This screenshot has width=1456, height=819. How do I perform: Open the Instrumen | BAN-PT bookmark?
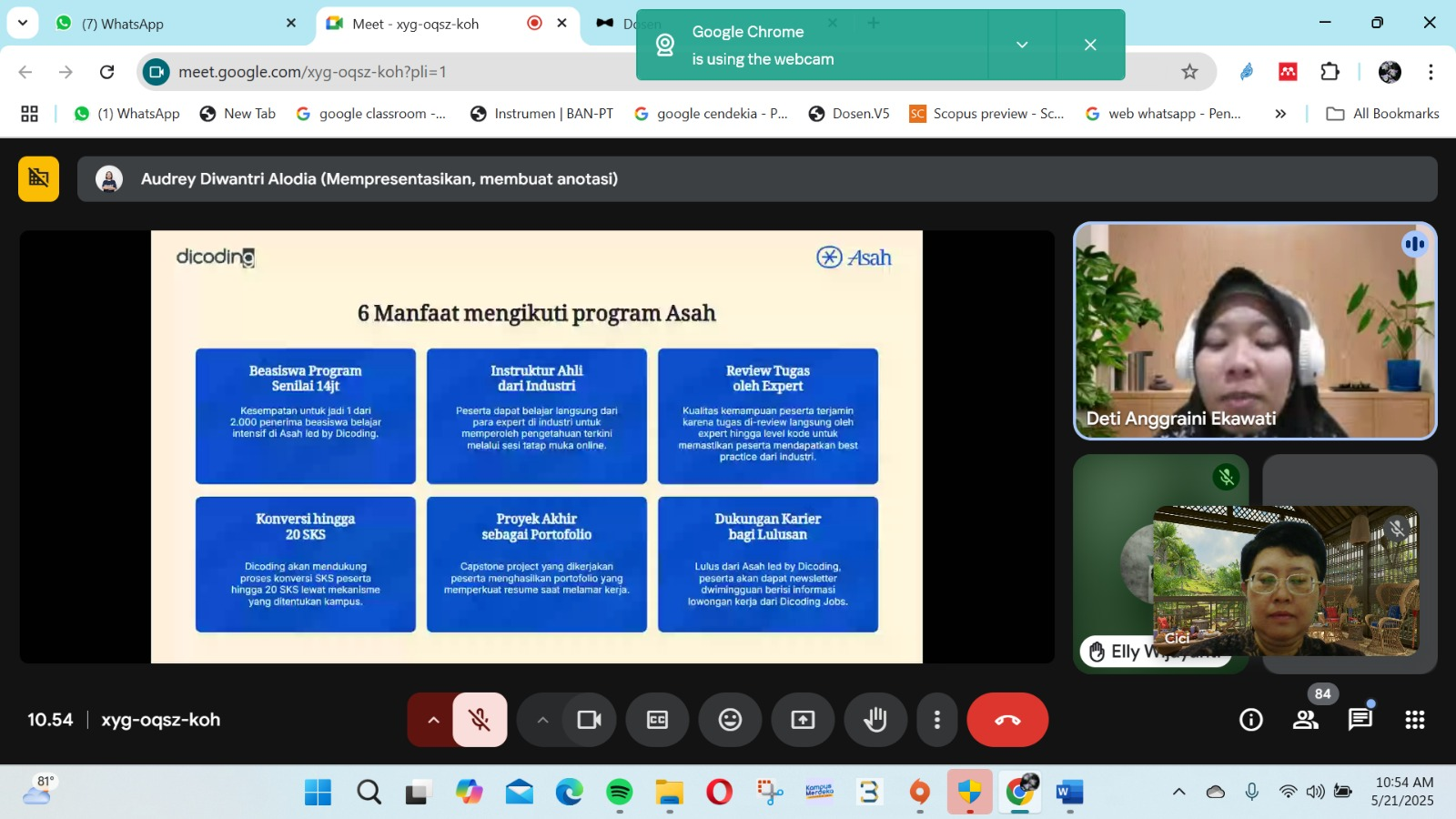click(541, 114)
